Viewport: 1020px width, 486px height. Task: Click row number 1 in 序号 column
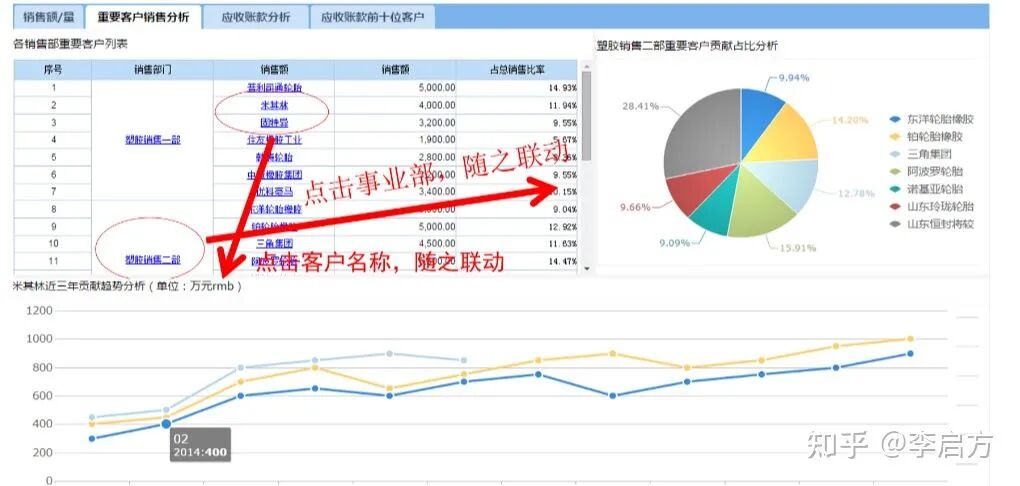[53, 87]
